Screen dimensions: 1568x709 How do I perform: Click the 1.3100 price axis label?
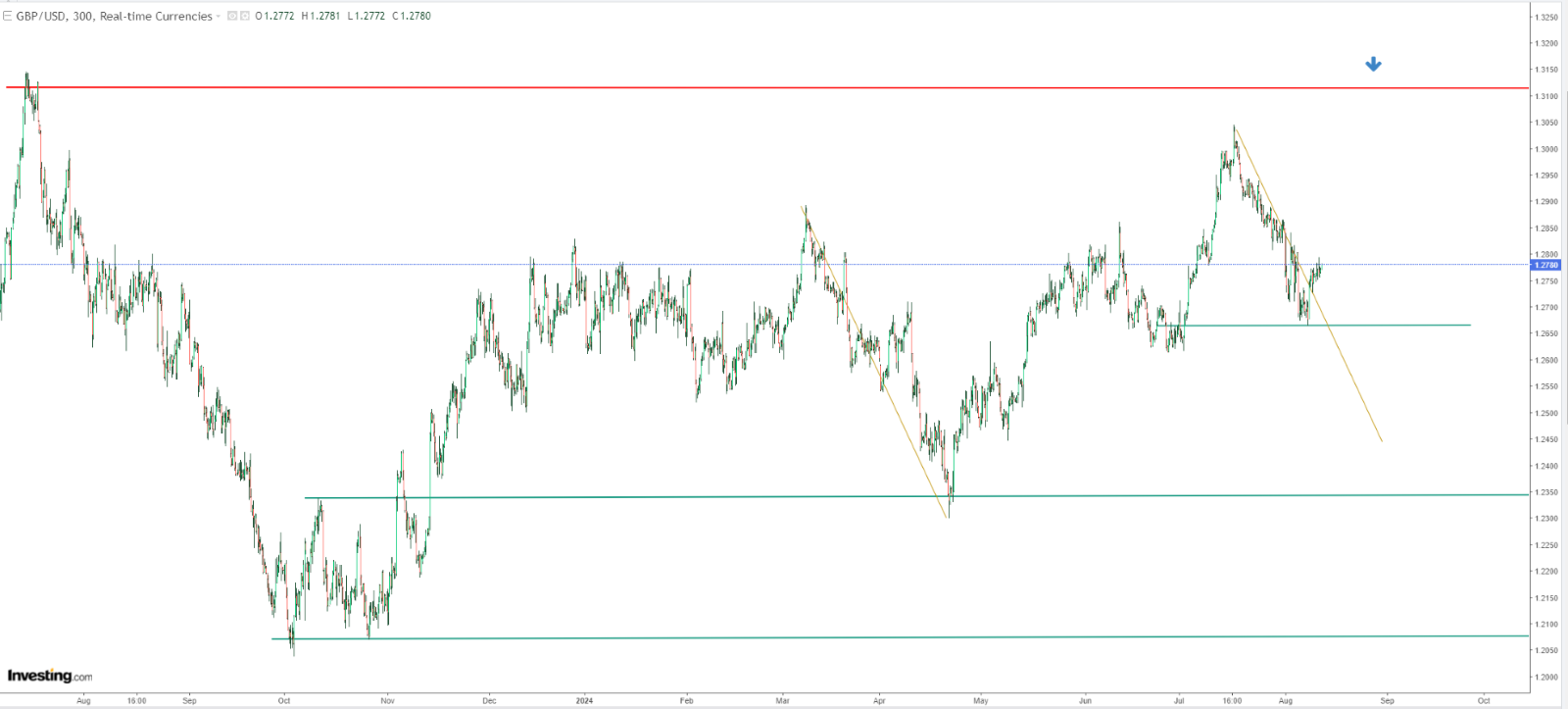click(1547, 96)
